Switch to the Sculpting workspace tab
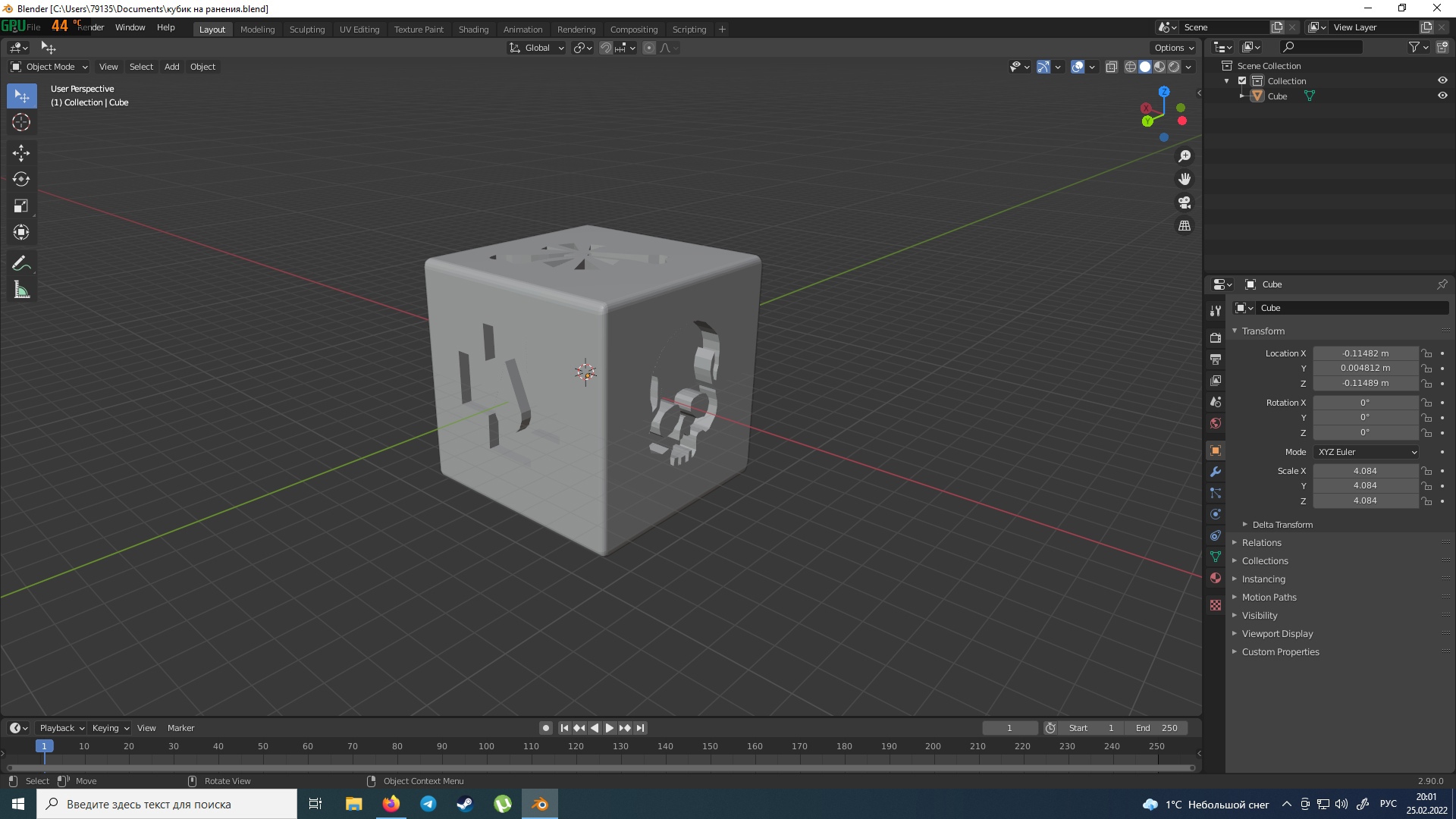Image resolution: width=1456 pixels, height=819 pixels. pos(307,30)
